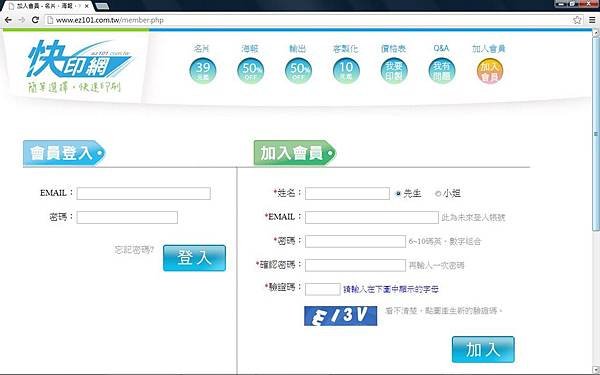Bookmark the page with the star icon
This screenshot has height=375, width=600.
coord(577,20)
